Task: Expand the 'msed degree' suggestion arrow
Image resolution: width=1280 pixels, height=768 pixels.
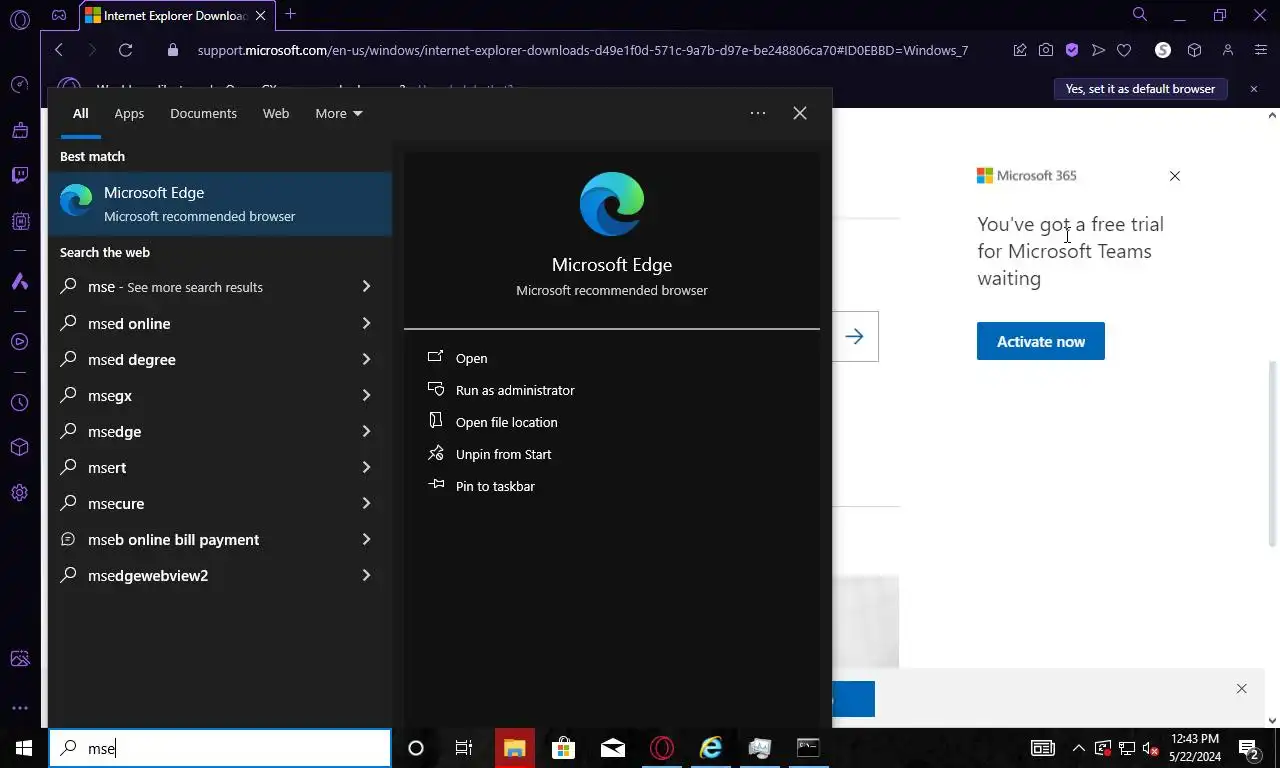Action: point(366,359)
